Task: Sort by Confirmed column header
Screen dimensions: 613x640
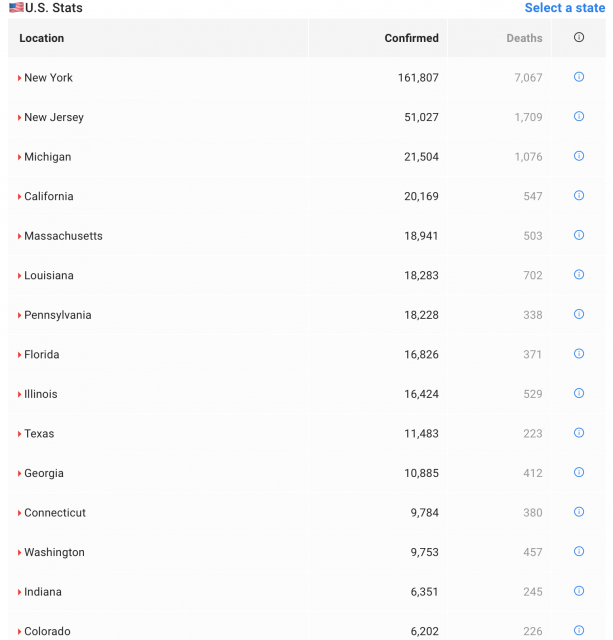Action: pos(411,38)
